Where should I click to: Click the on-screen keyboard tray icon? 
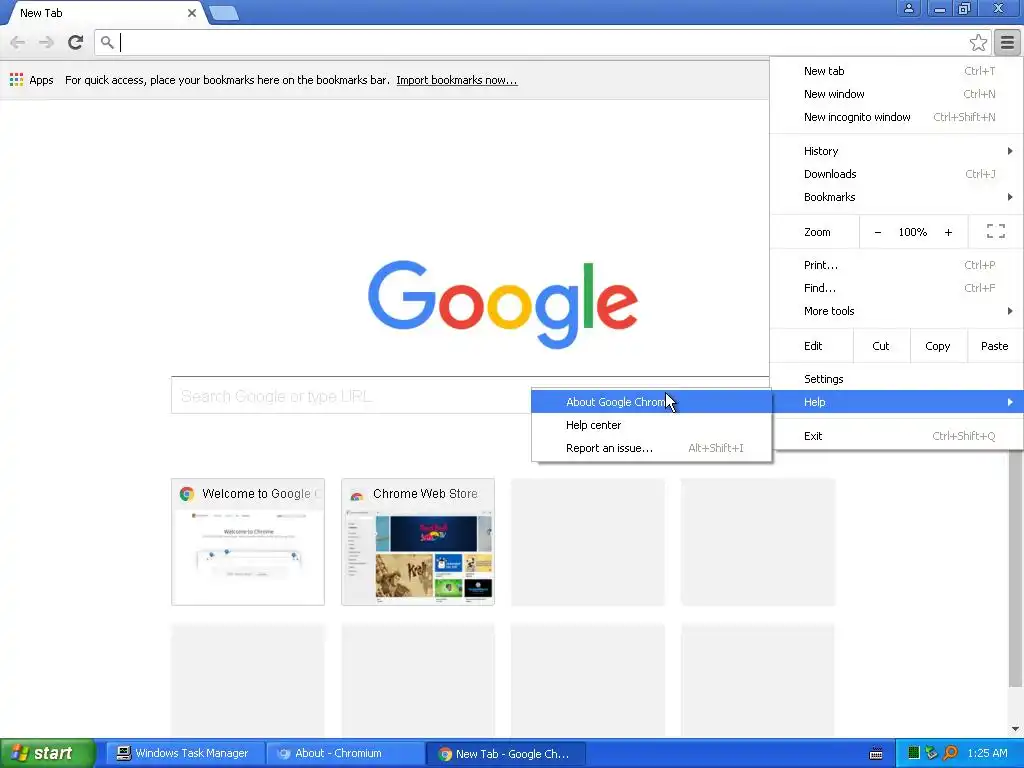876,754
